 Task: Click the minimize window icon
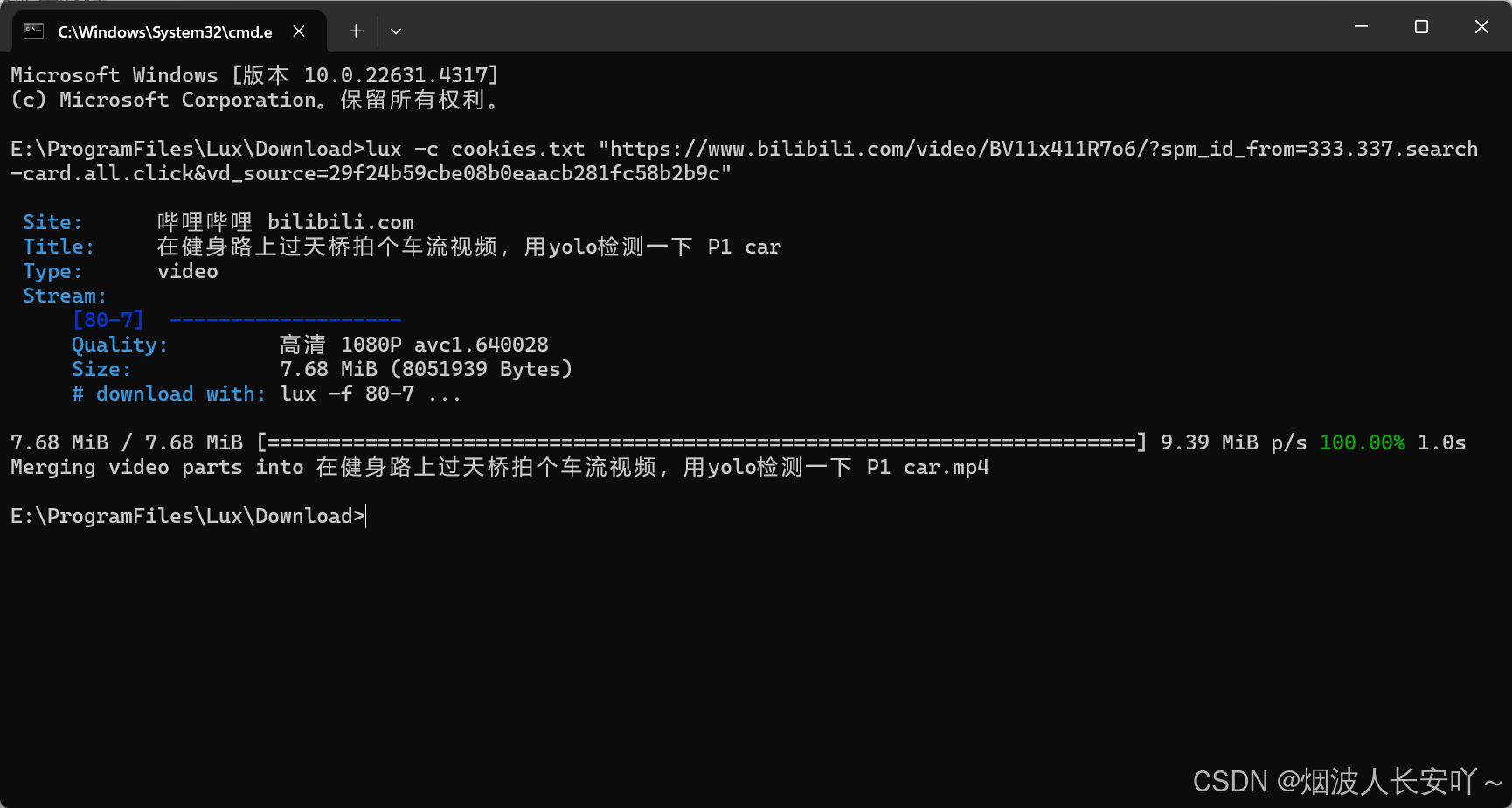pyautogui.click(x=1360, y=26)
